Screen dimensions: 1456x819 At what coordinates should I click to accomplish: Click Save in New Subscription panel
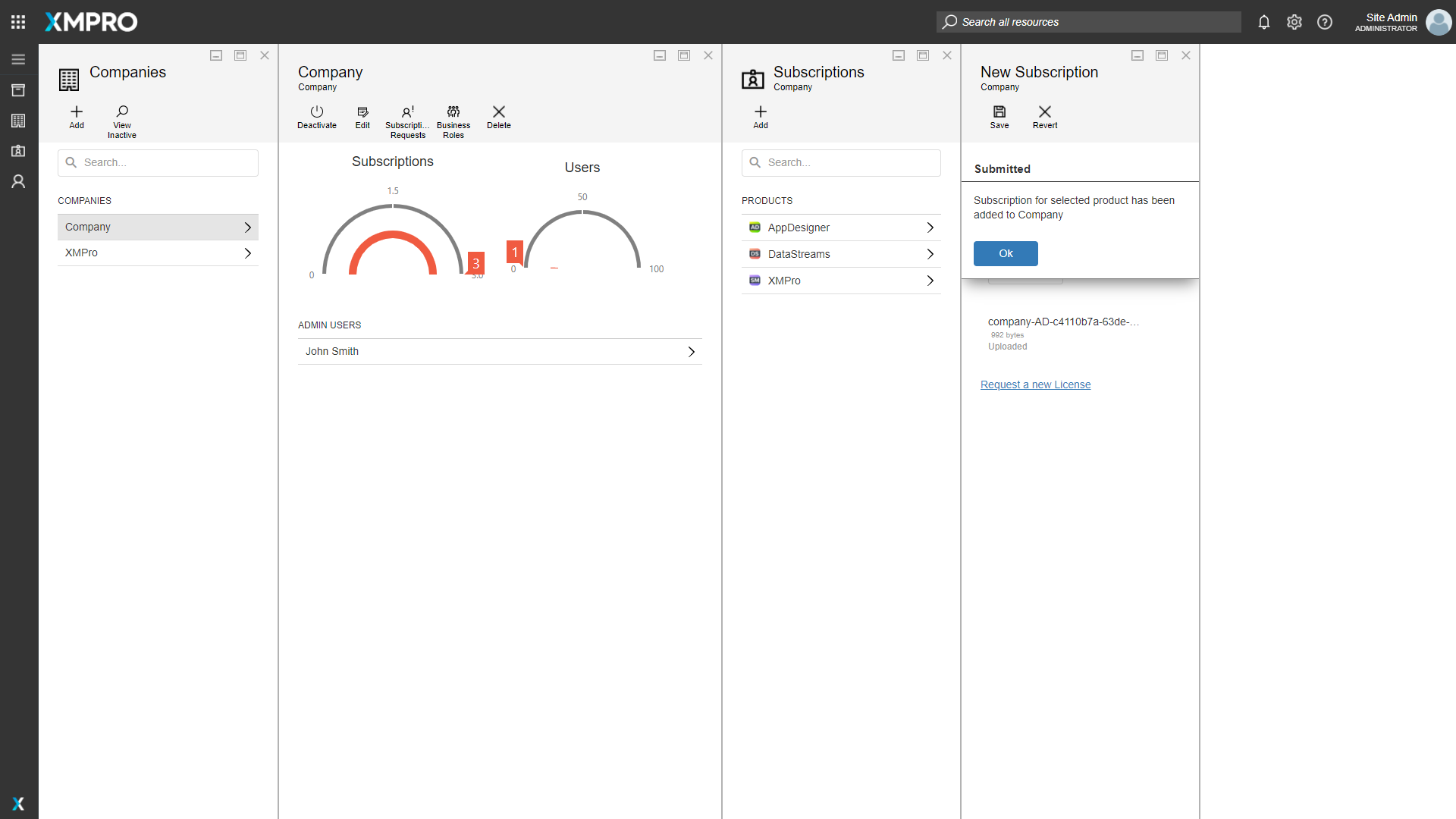pyautogui.click(x=999, y=112)
